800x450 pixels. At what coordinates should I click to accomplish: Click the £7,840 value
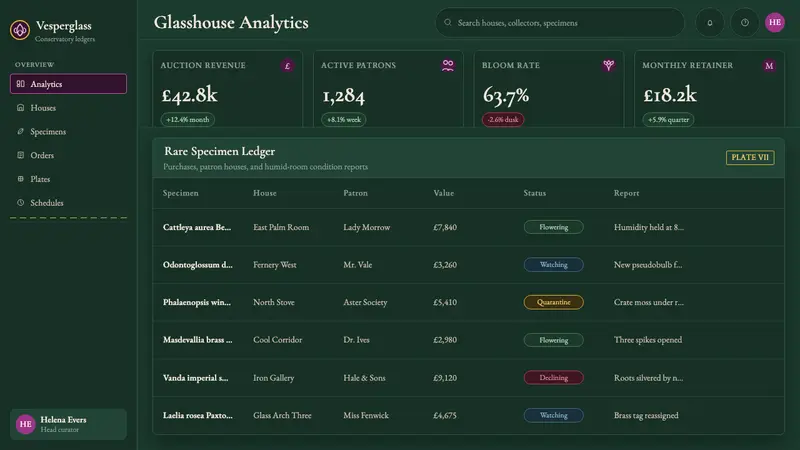coord(445,227)
